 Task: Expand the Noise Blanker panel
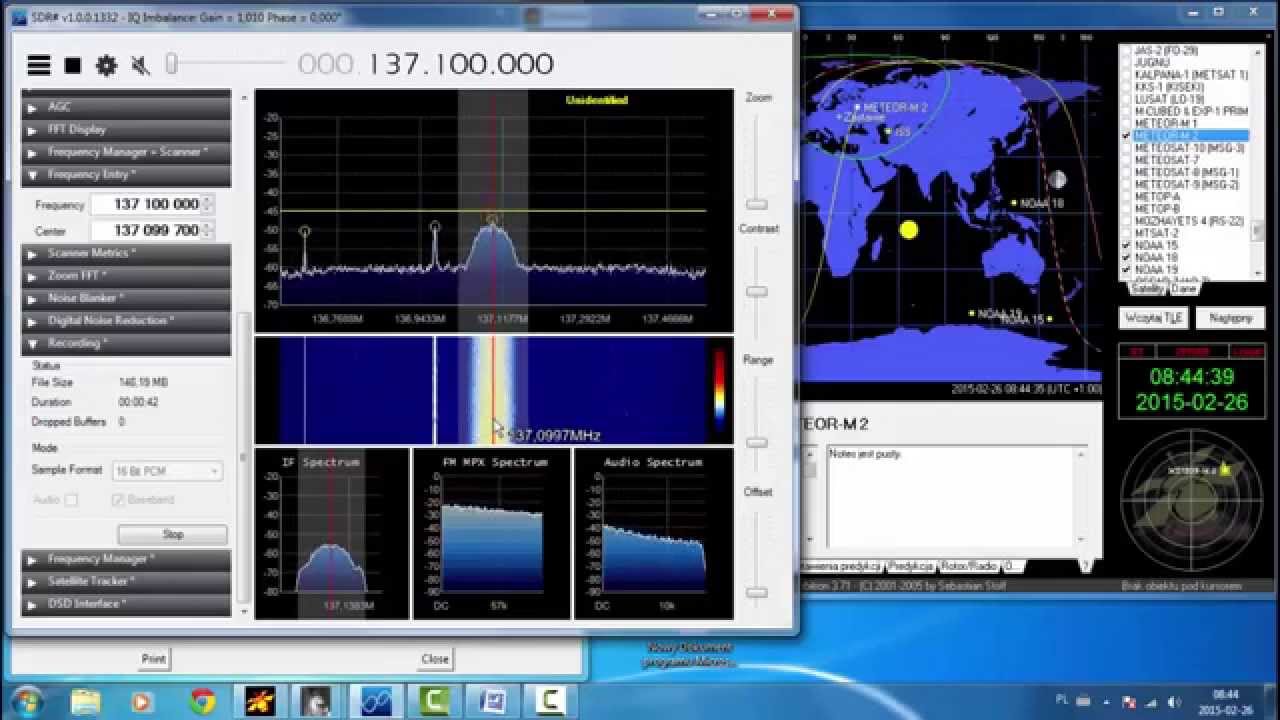[x=126, y=298]
